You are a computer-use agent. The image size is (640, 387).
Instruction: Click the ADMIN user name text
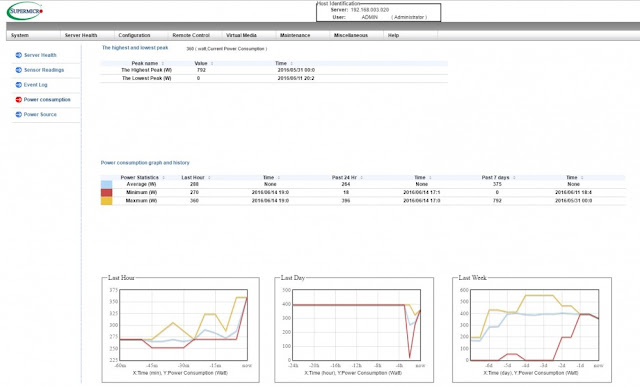[370, 17]
